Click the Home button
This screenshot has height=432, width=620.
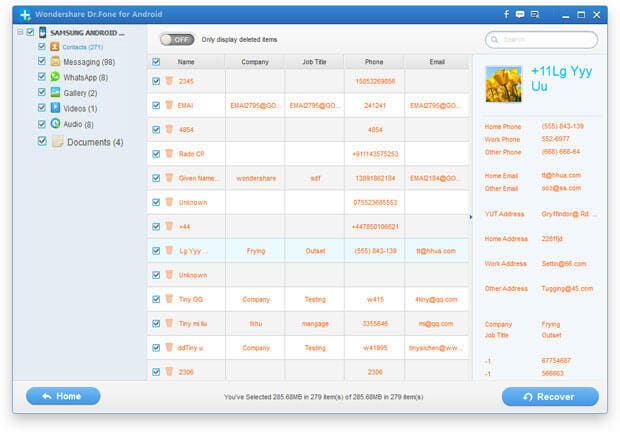(x=63, y=396)
